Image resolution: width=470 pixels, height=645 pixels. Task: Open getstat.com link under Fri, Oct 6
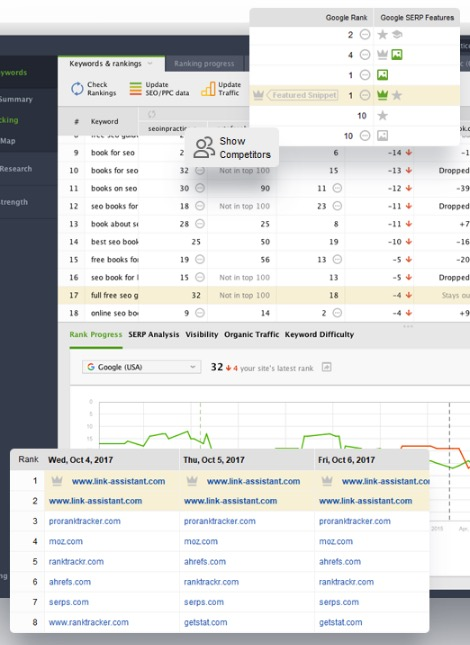[x=340, y=622]
